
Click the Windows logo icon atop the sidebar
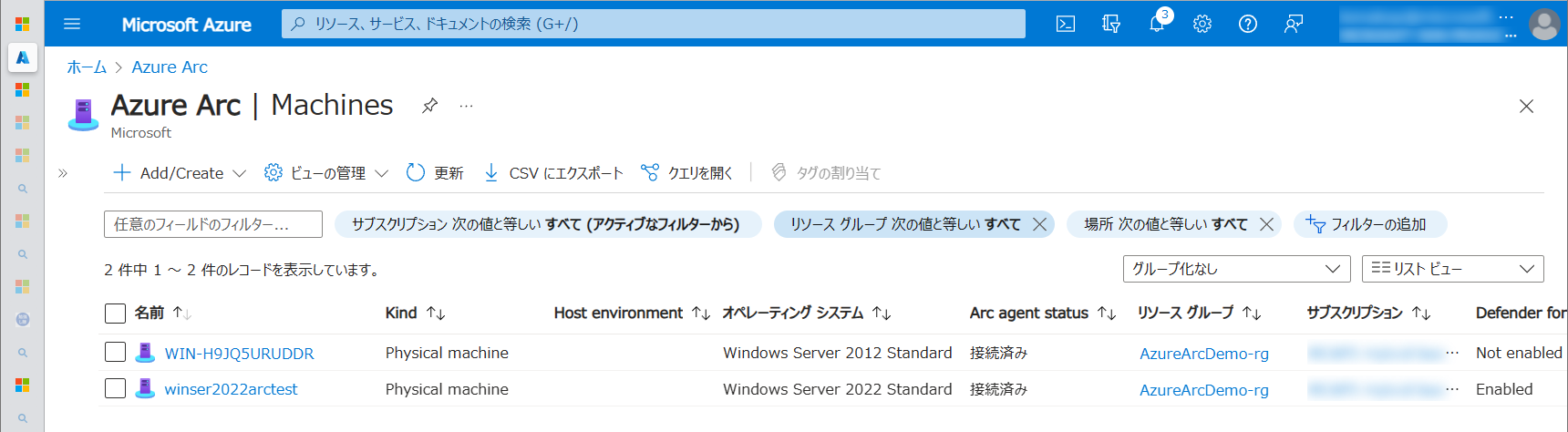pos(23,24)
